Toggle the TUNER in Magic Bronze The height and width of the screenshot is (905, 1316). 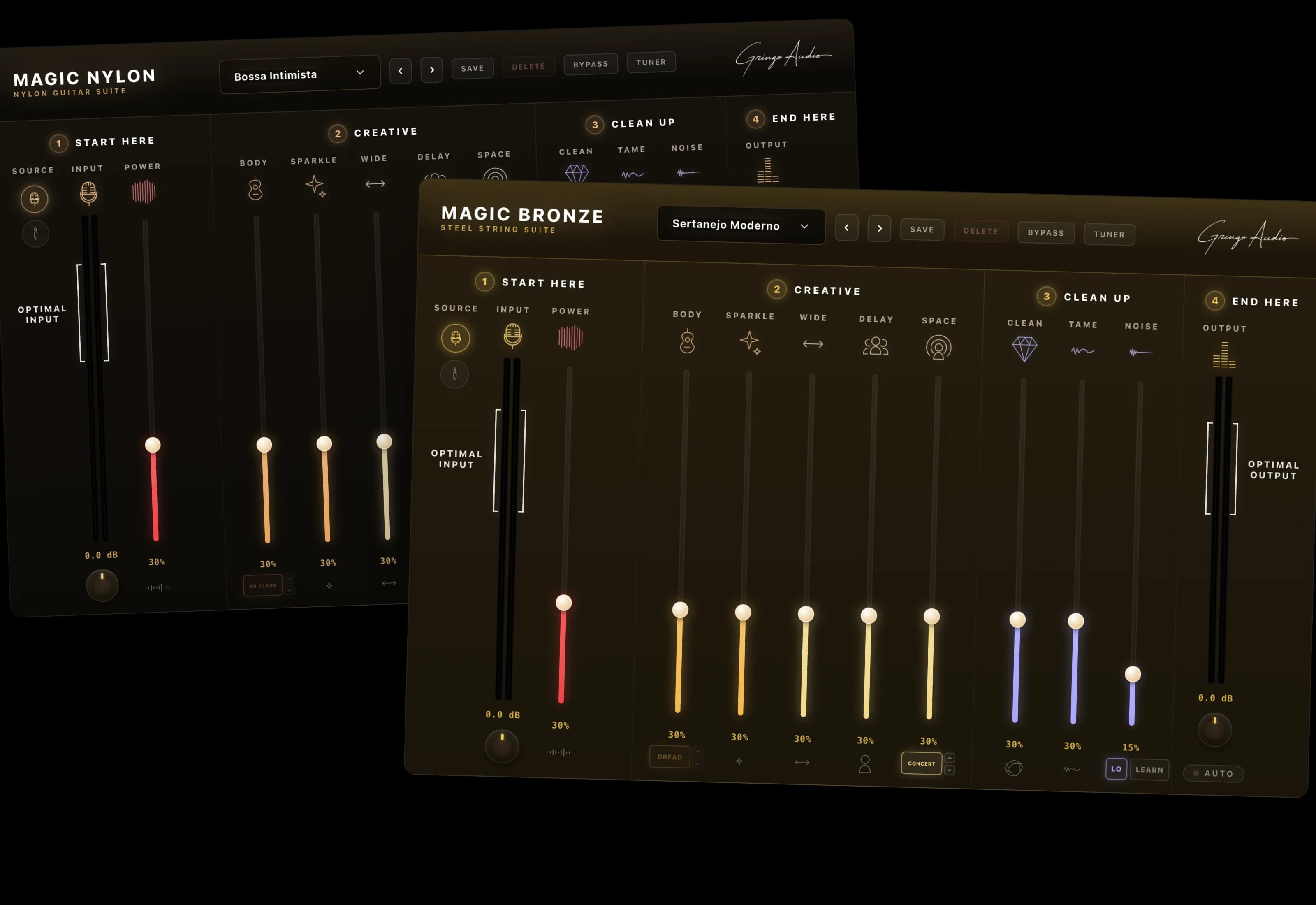(x=1109, y=234)
